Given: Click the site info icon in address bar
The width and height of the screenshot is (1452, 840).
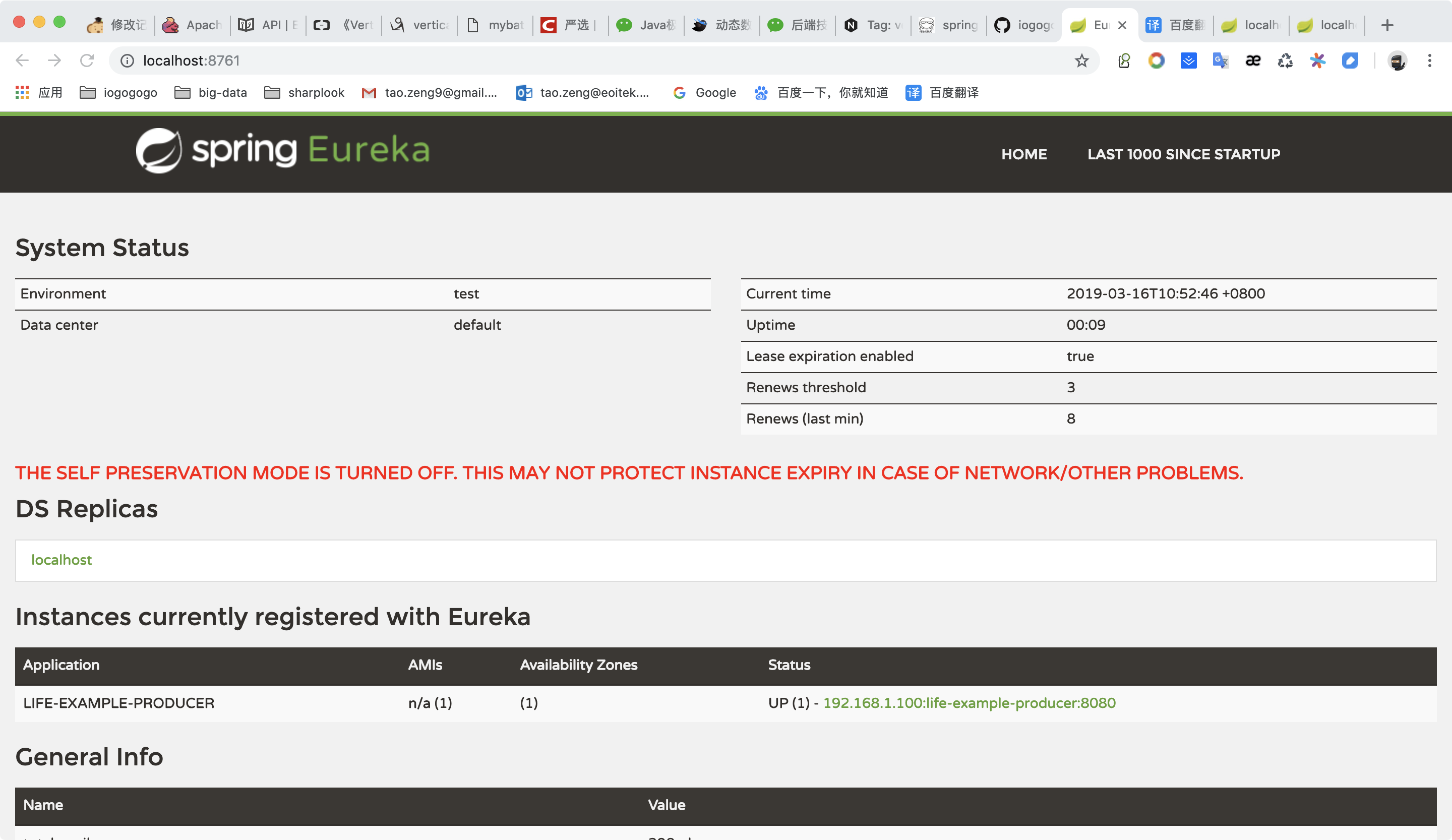Looking at the screenshot, I should (x=127, y=61).
